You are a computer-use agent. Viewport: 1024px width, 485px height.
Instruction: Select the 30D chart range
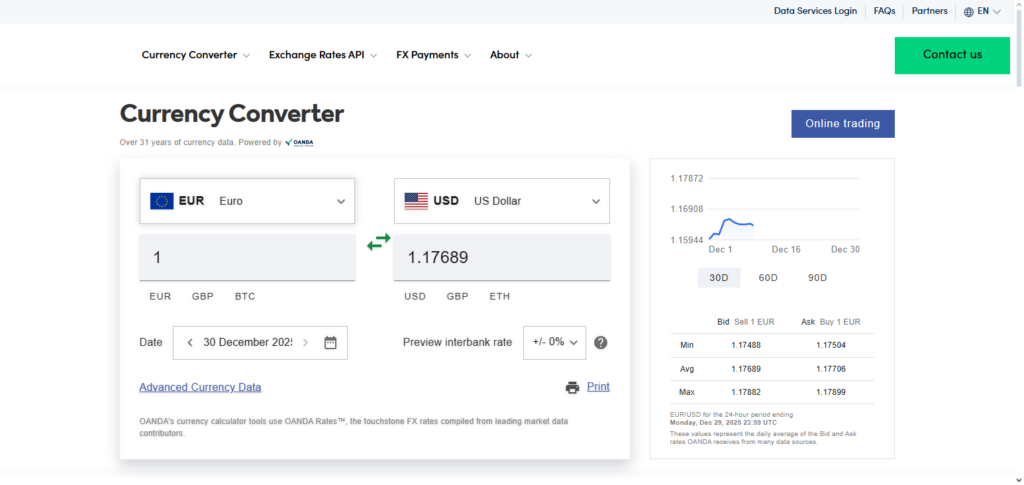click(718, 278)
